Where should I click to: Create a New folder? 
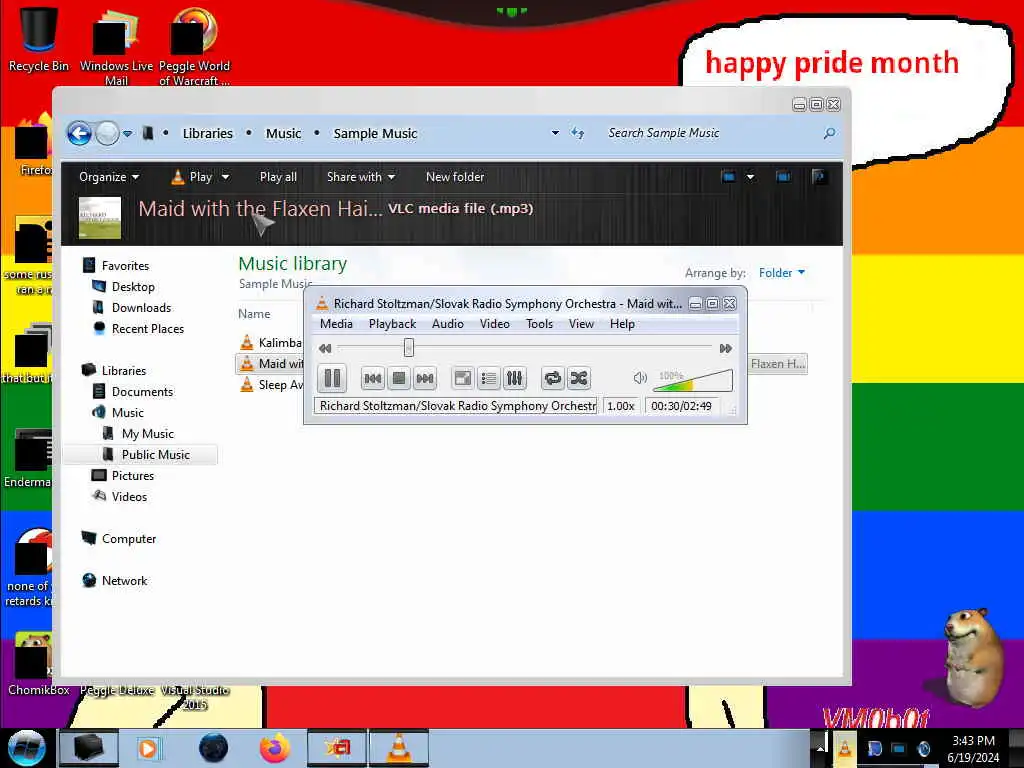pos(455,177)
